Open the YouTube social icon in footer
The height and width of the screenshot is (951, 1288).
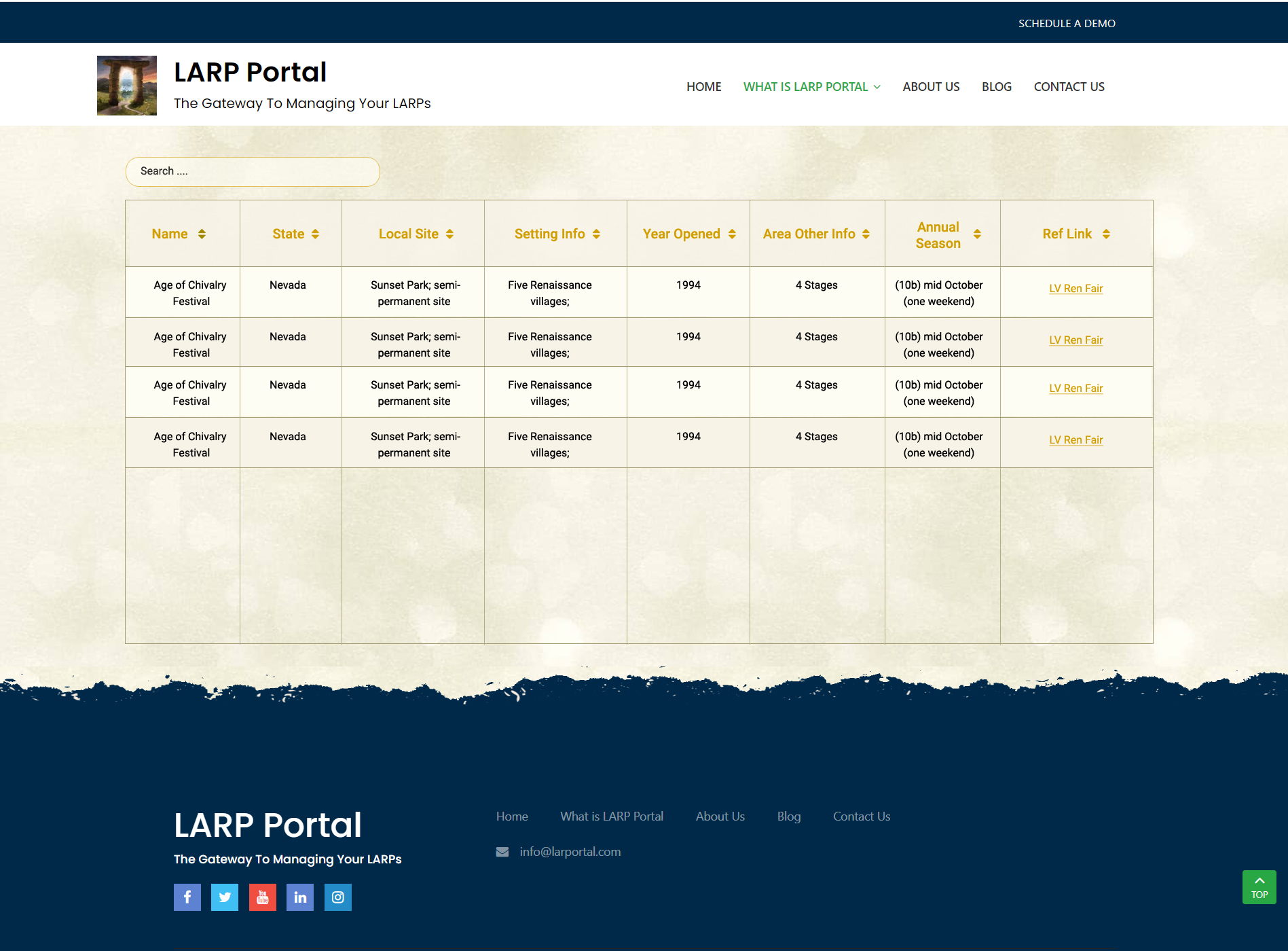pyautogui.click(x=263, y=897)
